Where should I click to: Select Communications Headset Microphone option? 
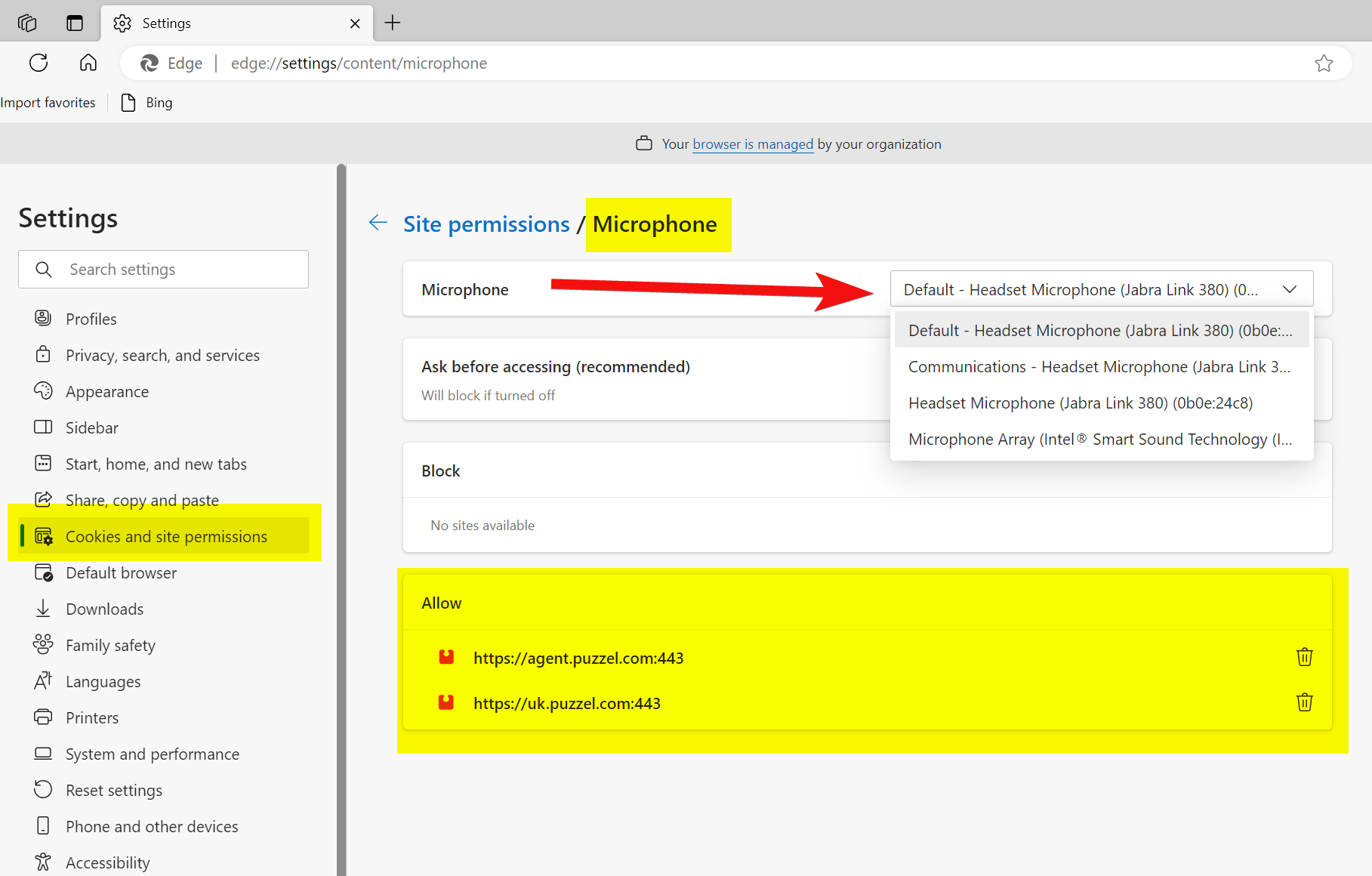(1099, 367)
